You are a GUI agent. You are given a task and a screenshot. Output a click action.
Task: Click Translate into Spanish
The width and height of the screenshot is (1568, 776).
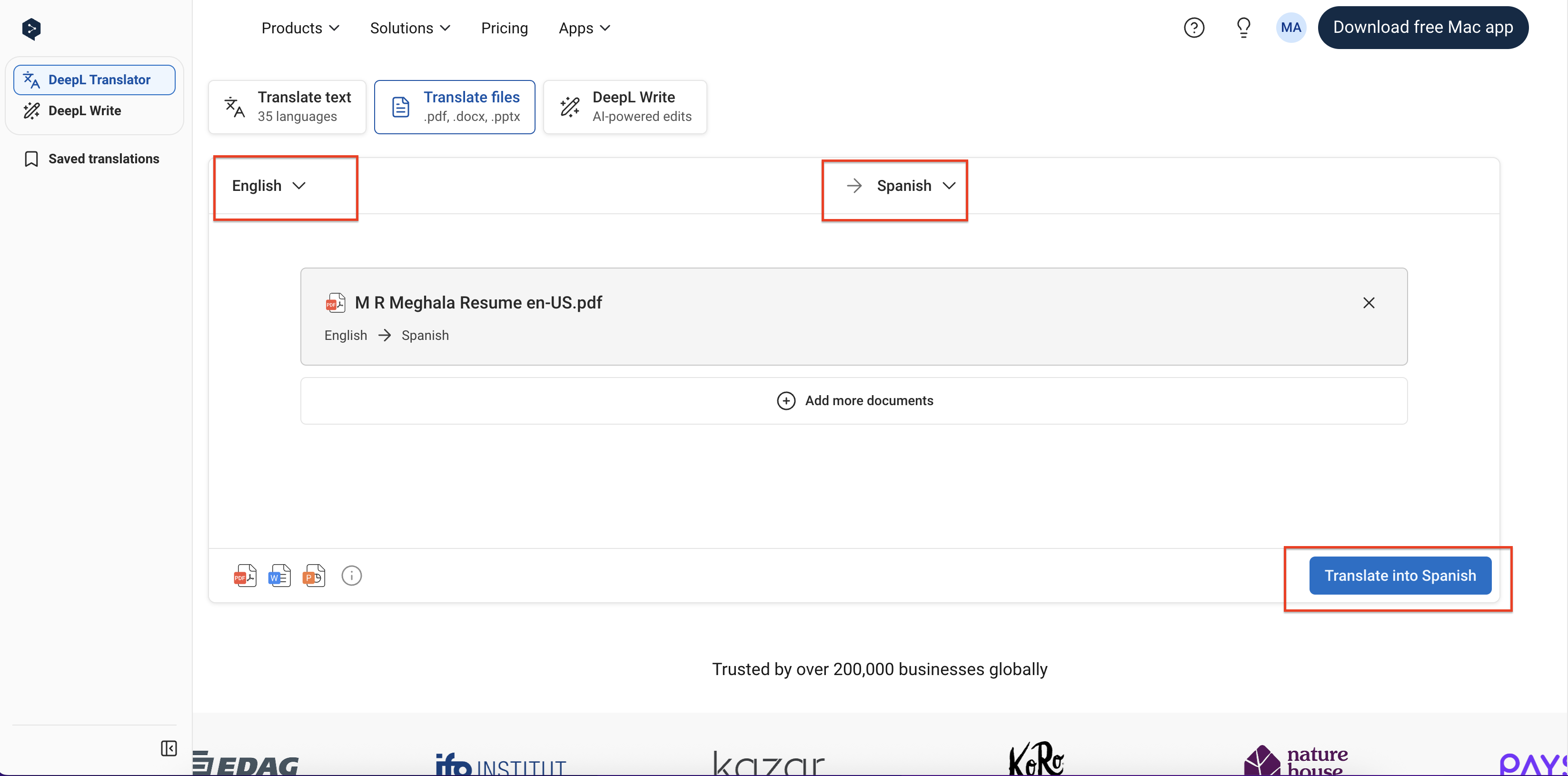pyautogui.click(x=1400, y=575)
